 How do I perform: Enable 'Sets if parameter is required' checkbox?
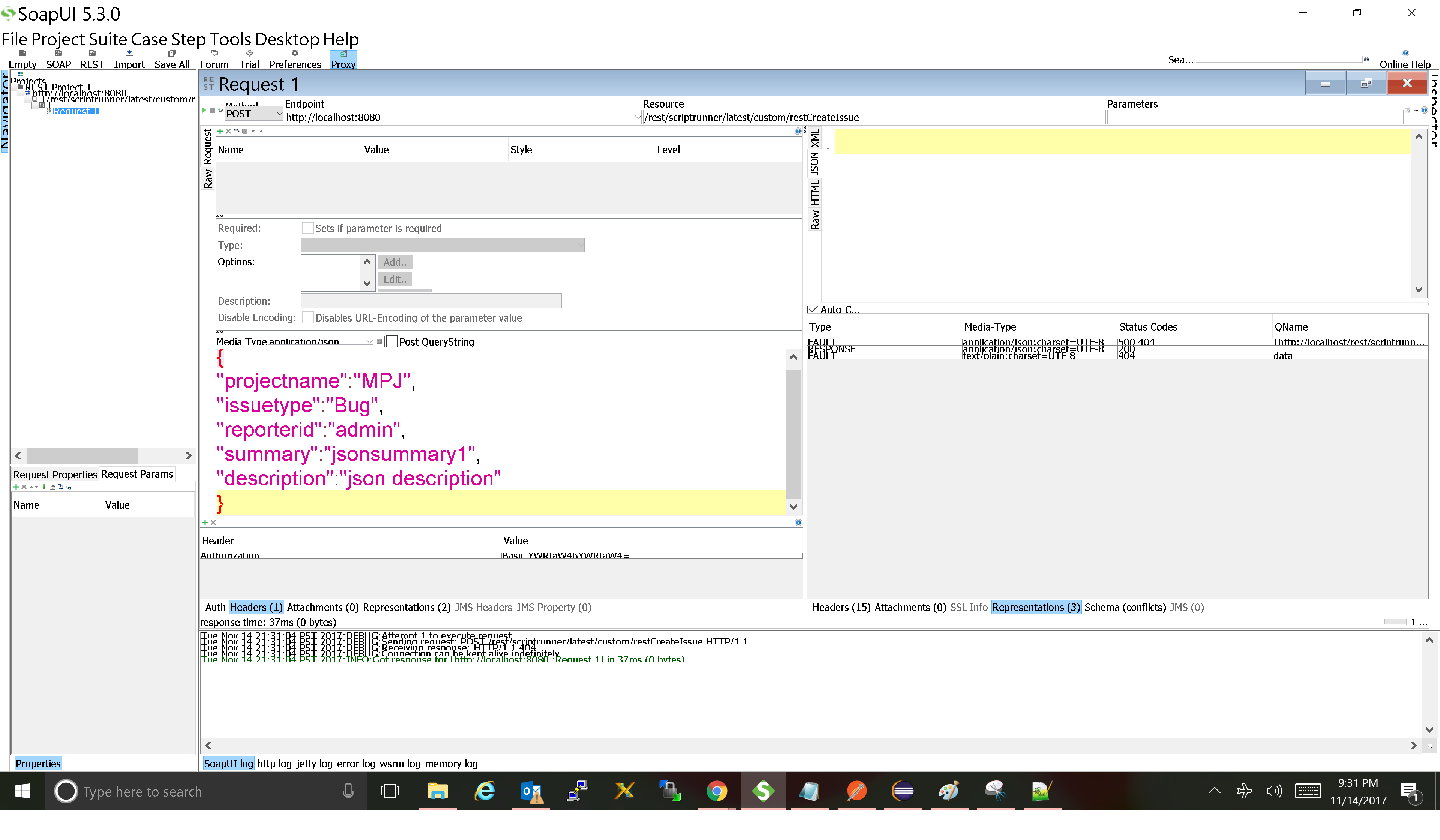click(308, 227)
